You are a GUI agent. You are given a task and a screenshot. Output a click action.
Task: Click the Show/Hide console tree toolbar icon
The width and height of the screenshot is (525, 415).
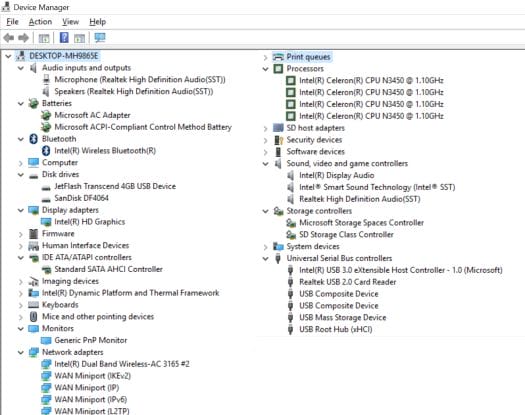click(44, 38)
